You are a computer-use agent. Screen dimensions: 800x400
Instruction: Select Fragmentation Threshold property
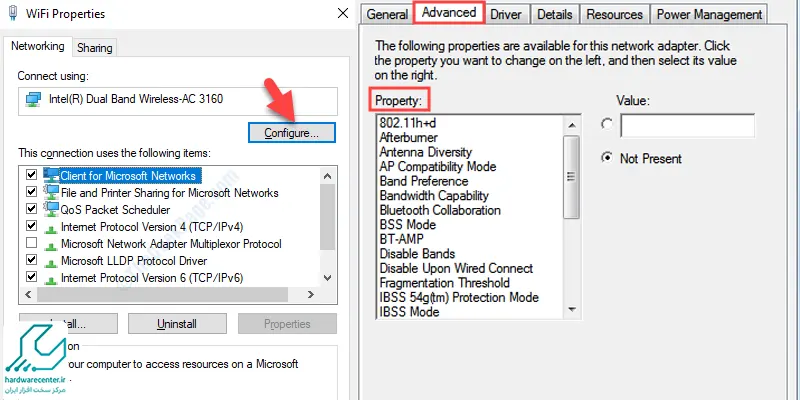pyautogui.click(x=444, y=283)
